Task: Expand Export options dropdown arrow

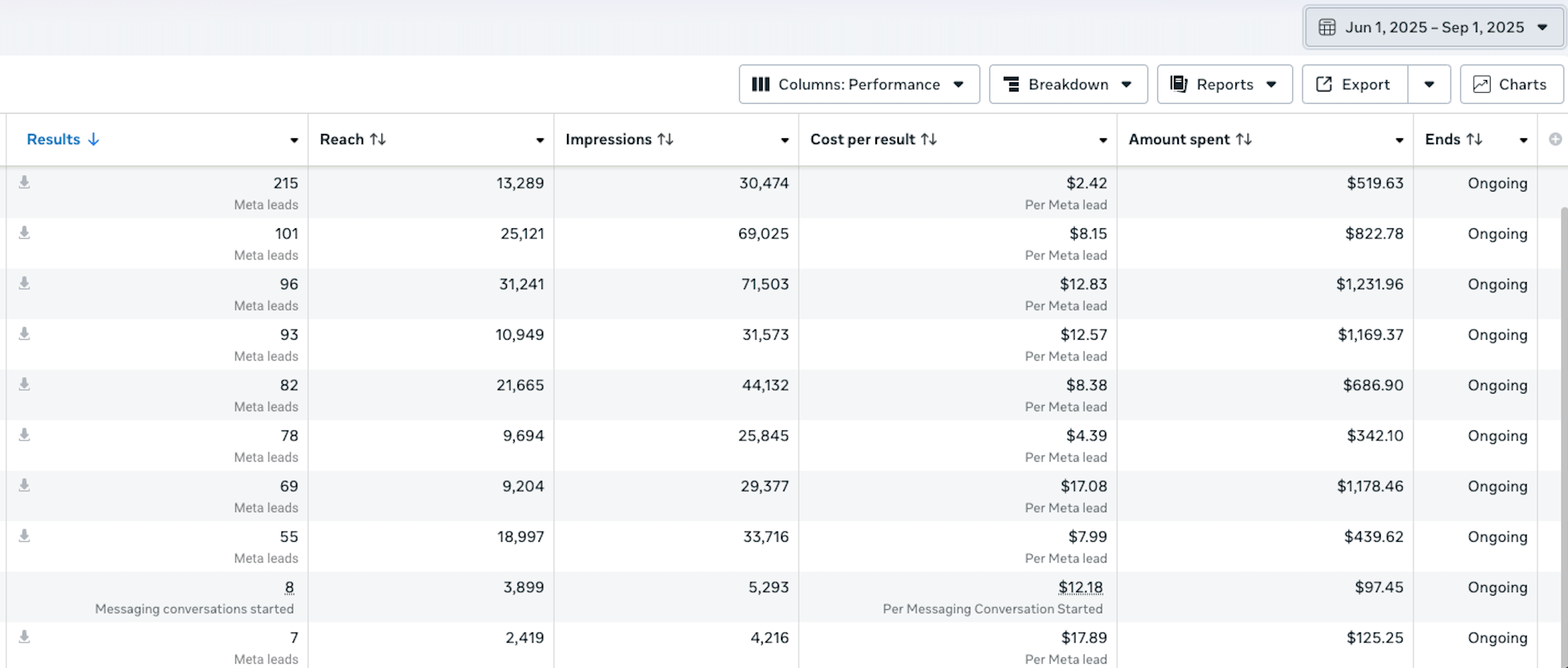Action: (1429, 84)
